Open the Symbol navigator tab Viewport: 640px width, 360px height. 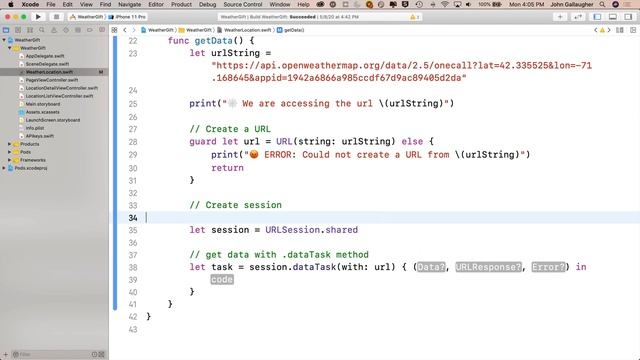(30, 30)
